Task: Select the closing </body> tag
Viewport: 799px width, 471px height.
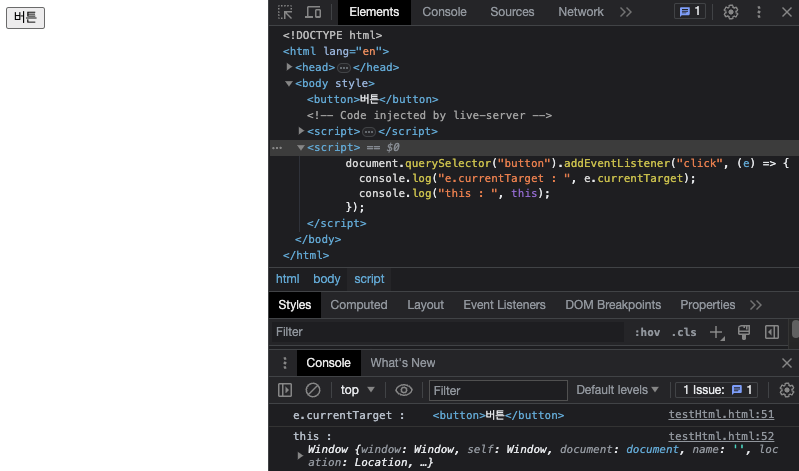Action: [x=318, y=239]
